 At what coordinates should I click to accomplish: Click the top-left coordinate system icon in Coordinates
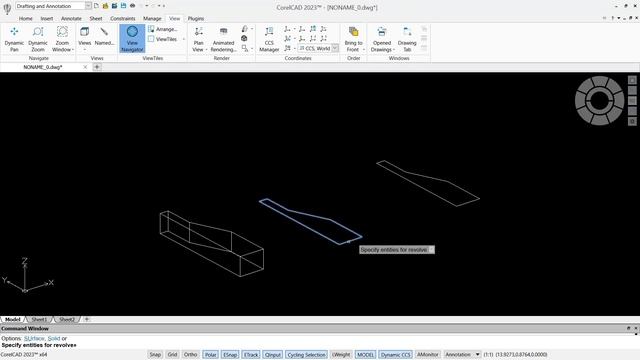(287, 29)
